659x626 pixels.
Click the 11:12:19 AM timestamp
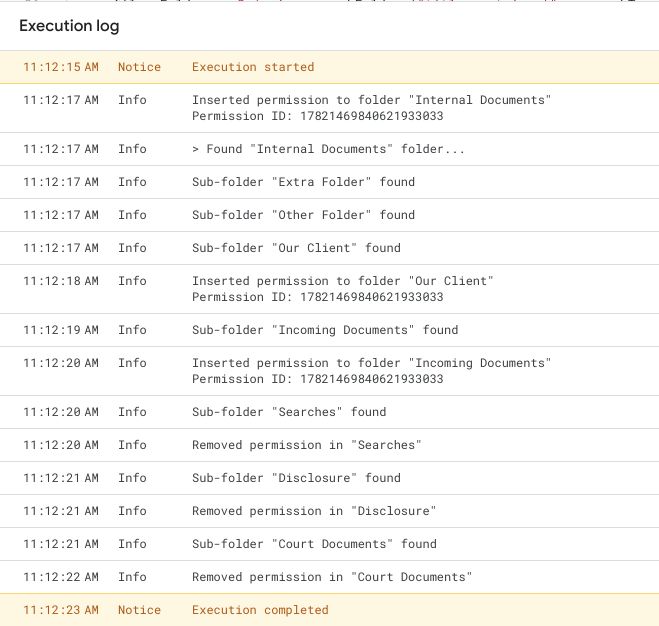coord(61,330)
